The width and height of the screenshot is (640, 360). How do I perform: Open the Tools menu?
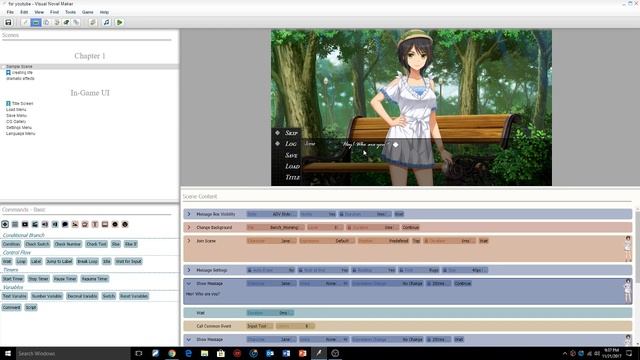coord(71,12)
